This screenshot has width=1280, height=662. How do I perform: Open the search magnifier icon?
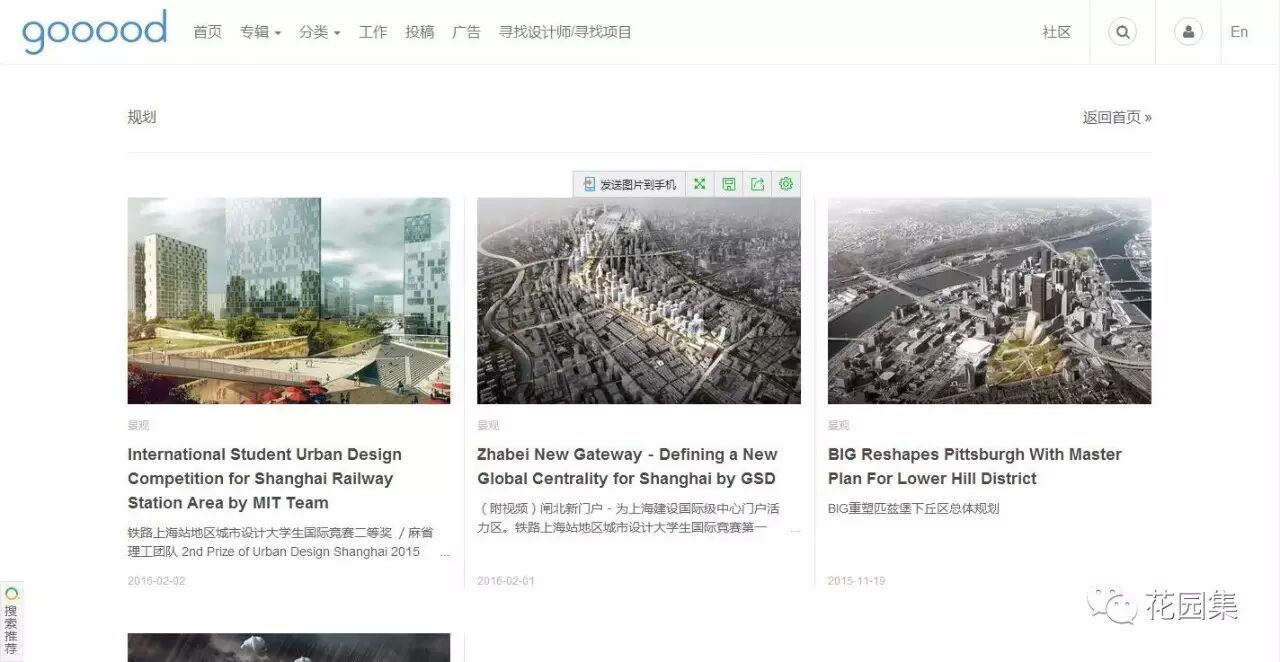point(1122,32)
